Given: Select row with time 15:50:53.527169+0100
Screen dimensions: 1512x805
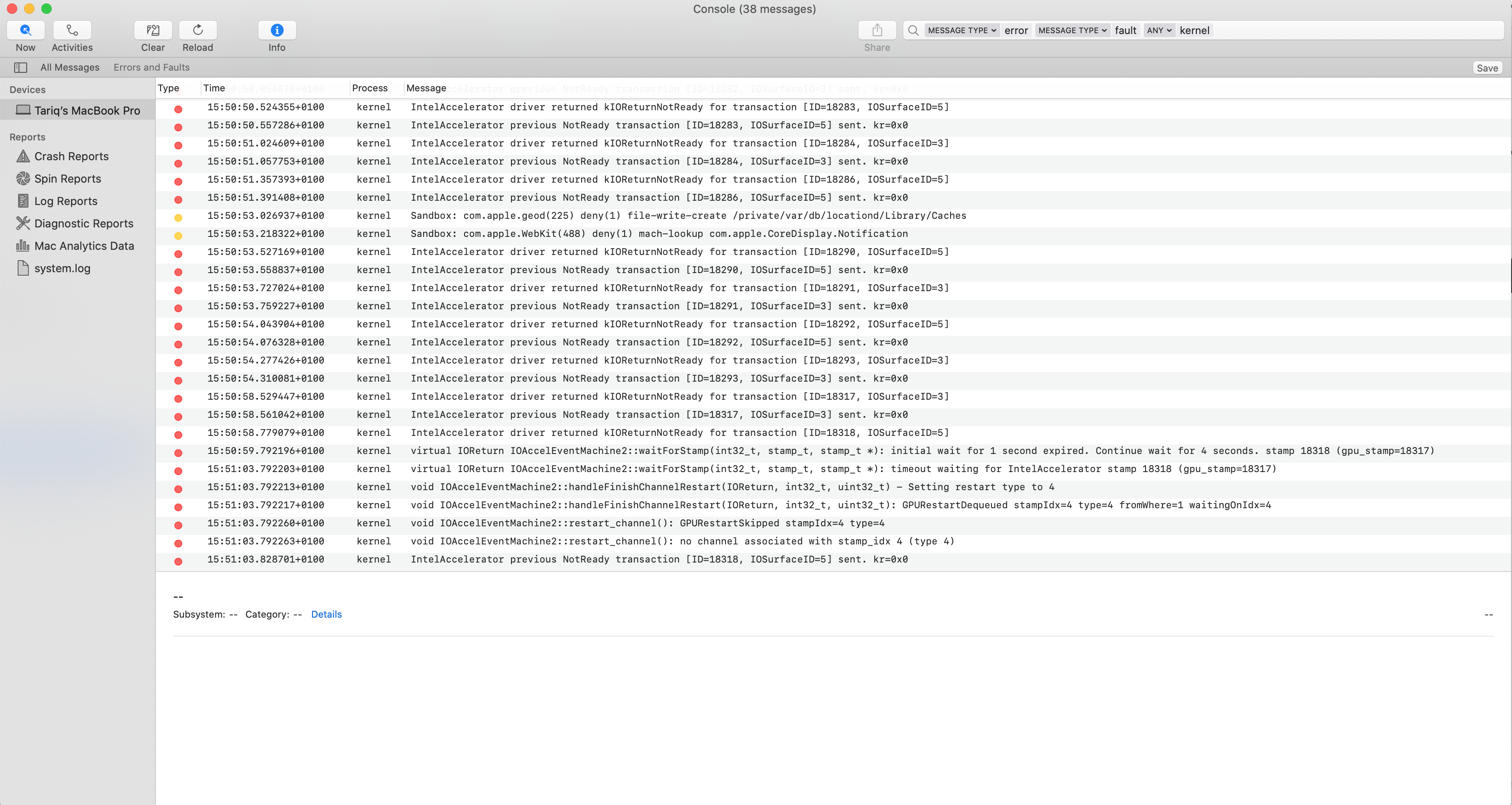Looking at the screenshot, I should coord(833,252).
